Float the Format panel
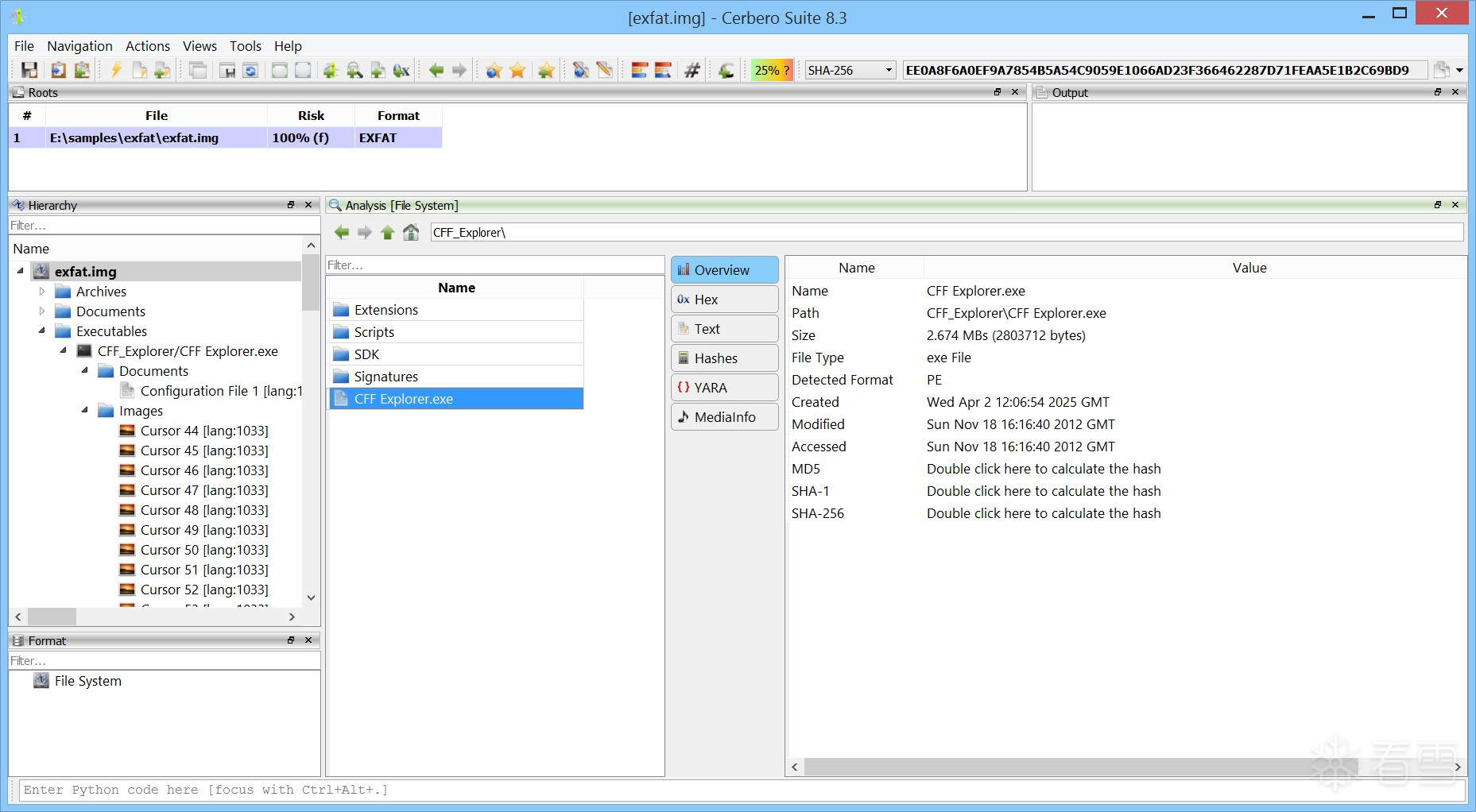Image resolution: width=1476 pixels, height=812 pixels. click(x=291, y=640)
